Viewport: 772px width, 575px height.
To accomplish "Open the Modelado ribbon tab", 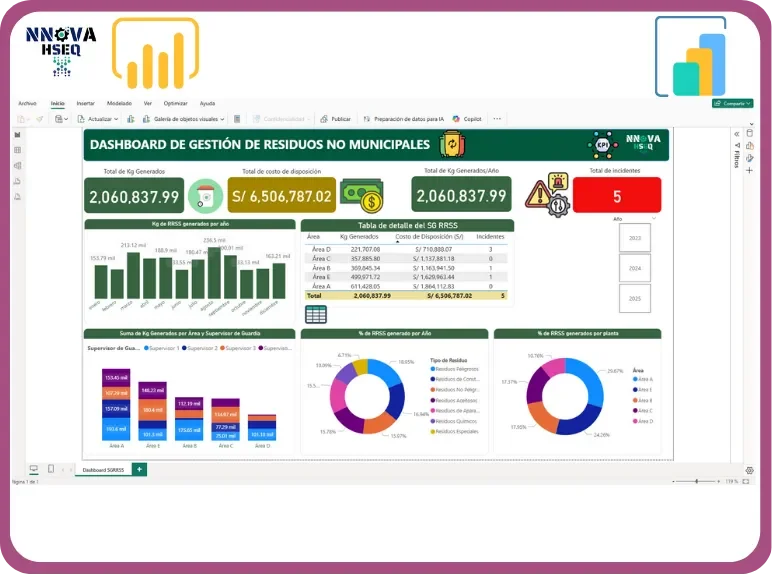I will tap(119, 103).
